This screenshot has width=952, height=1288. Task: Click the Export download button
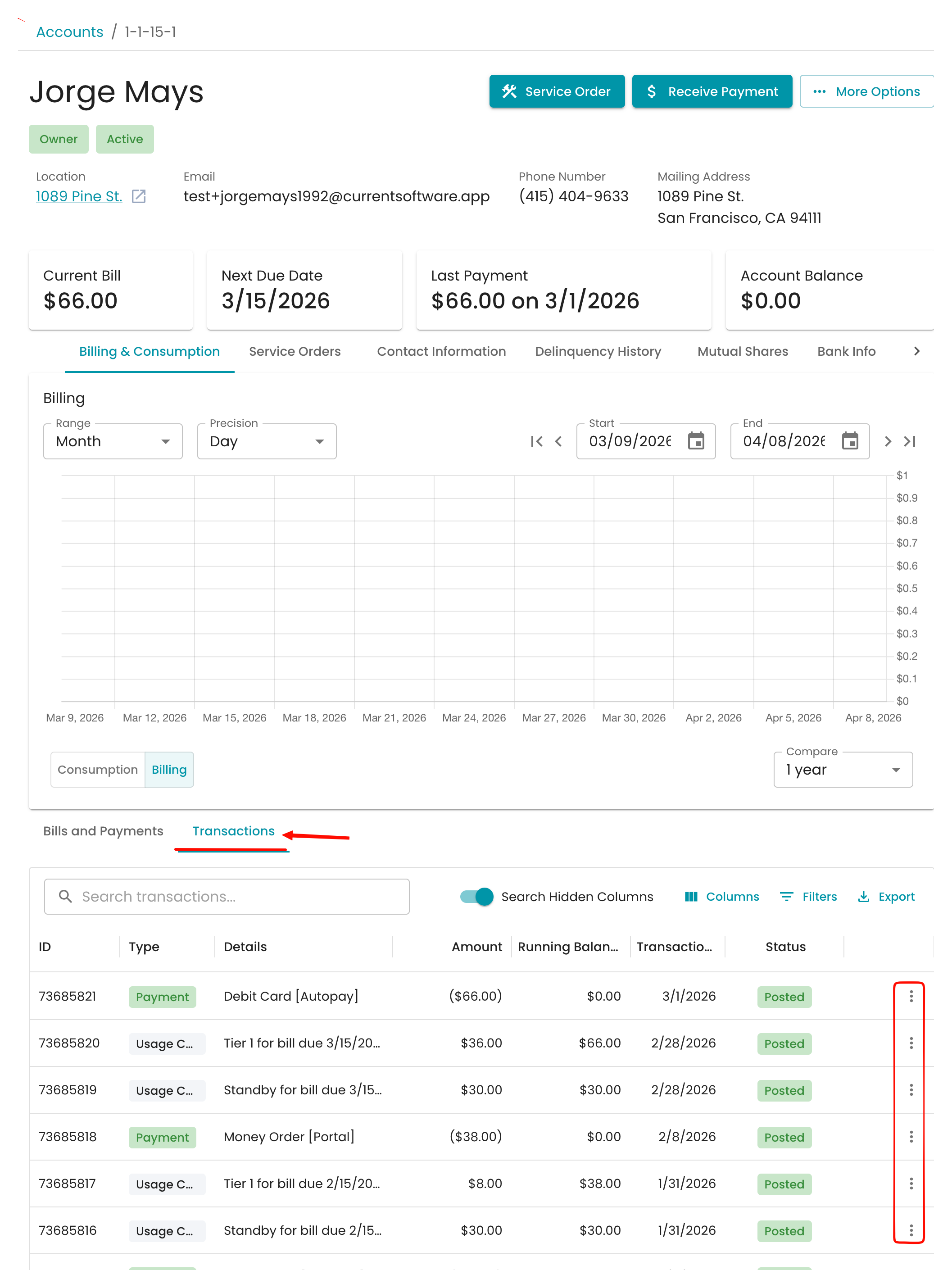tap(886, 897)
